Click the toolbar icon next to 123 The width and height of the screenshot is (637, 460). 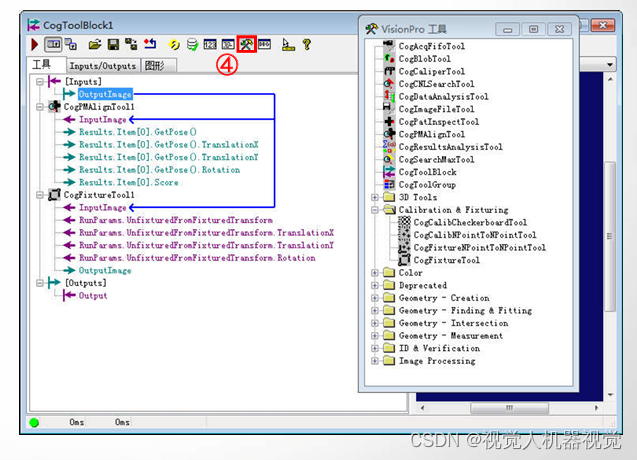[228, 44]
